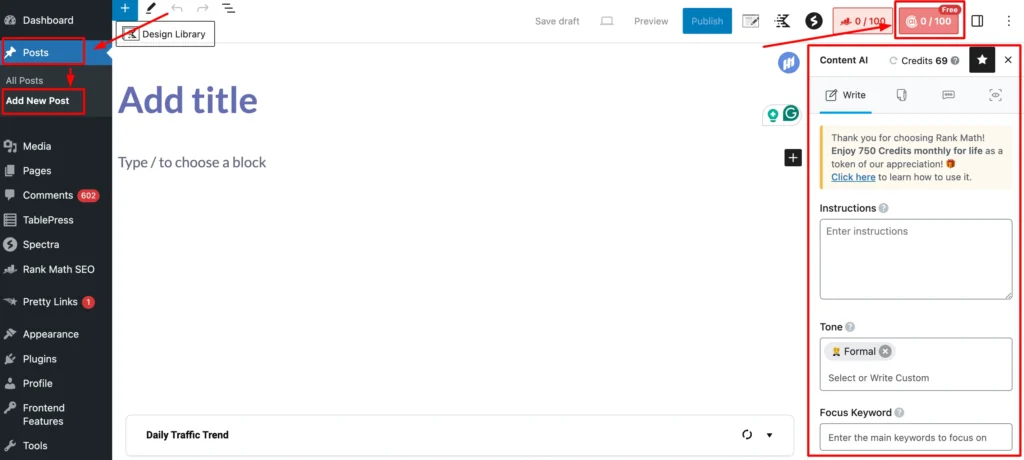Open the notes editor icon beside Publish

coord(751,21)
